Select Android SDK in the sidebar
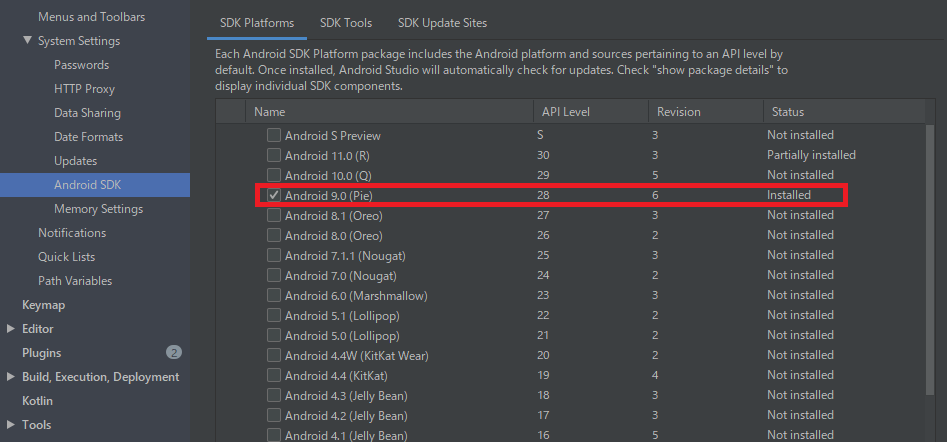947x442 pixels. point(95,185)
